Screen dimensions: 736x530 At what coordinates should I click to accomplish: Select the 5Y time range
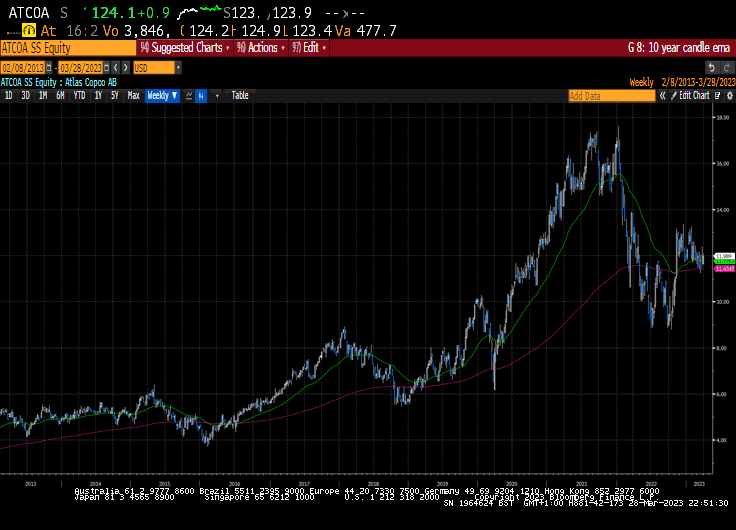[115, 96]
